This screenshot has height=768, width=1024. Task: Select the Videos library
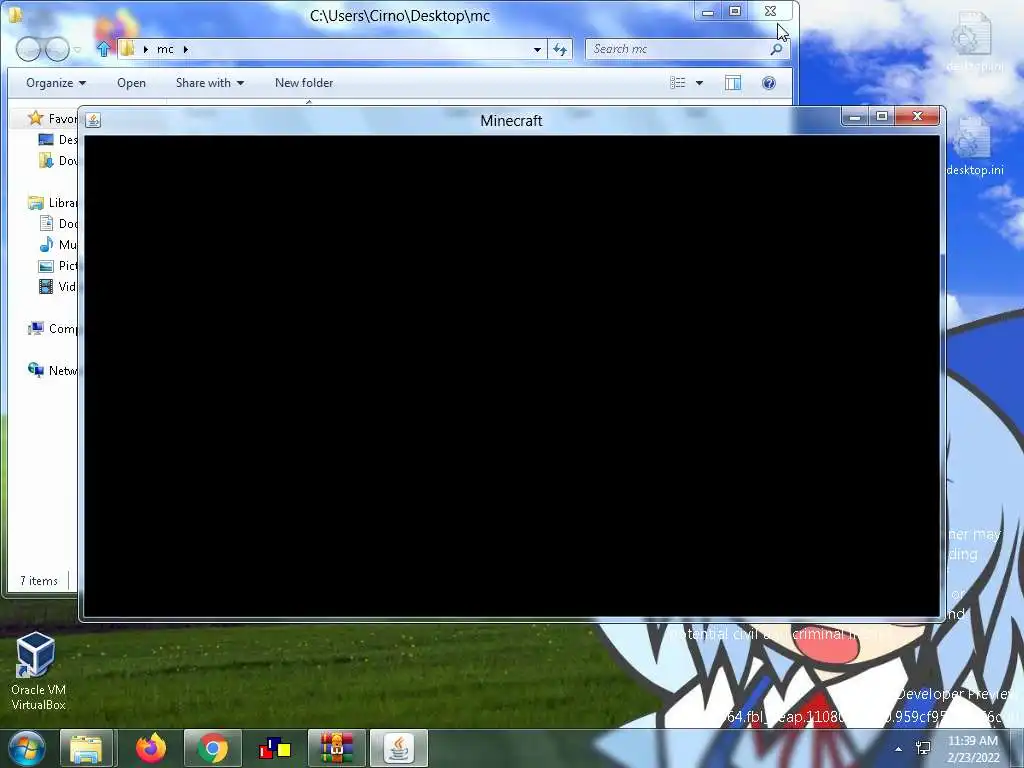click(58, 286)
